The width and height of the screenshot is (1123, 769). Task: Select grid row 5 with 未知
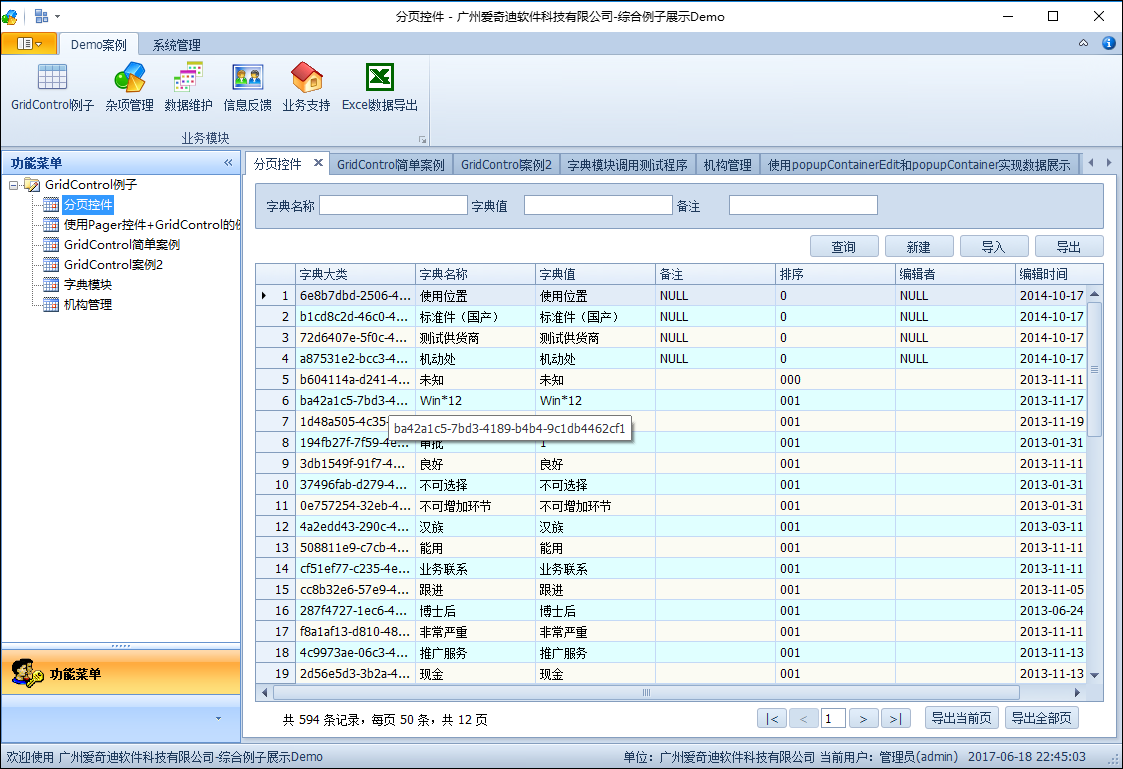[x=671, y=379]
